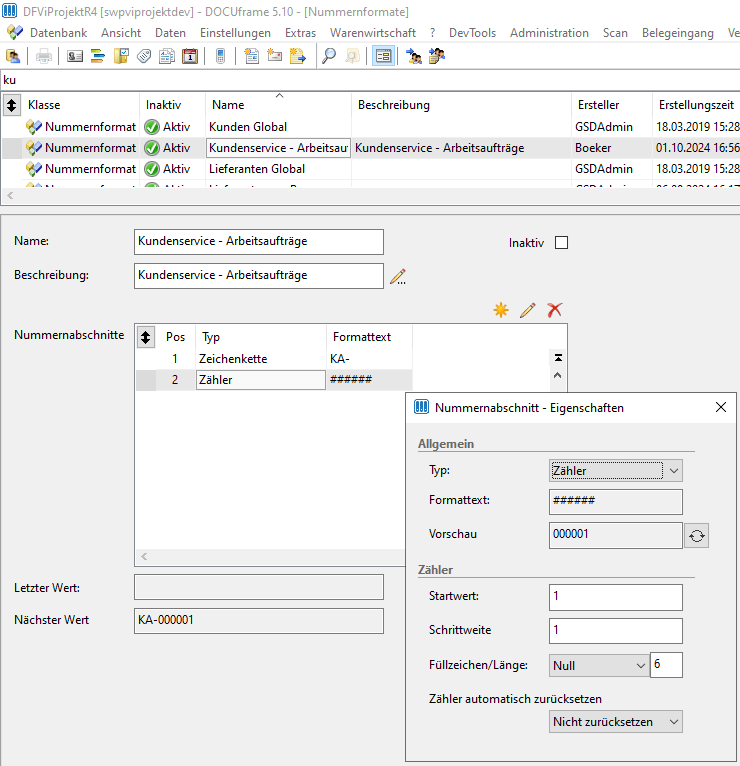Open the Administration menu

[549, 33]
